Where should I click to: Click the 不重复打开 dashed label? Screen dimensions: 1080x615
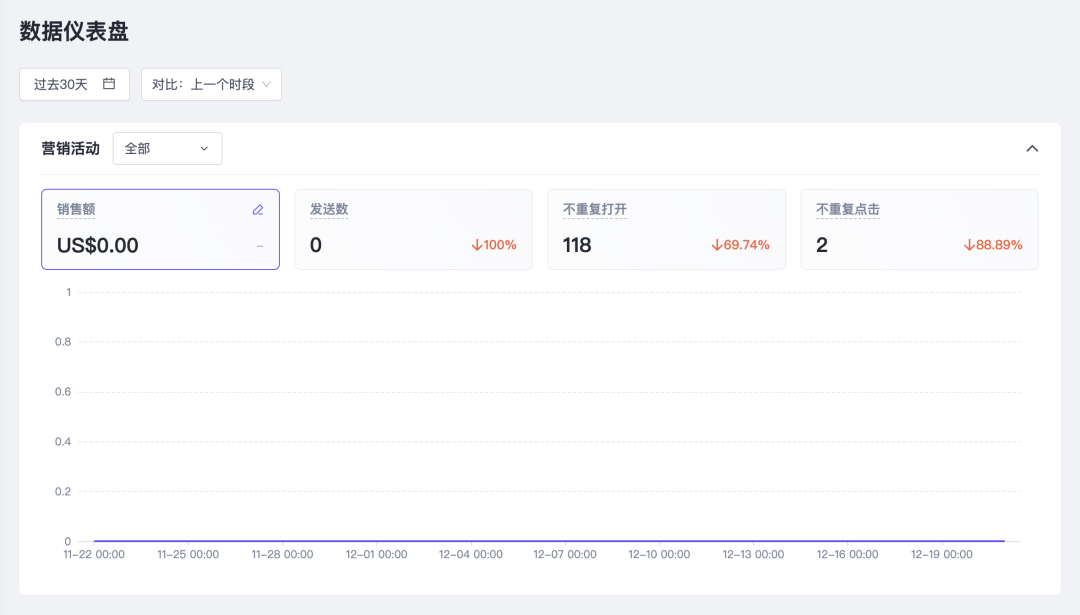point(595,210)
